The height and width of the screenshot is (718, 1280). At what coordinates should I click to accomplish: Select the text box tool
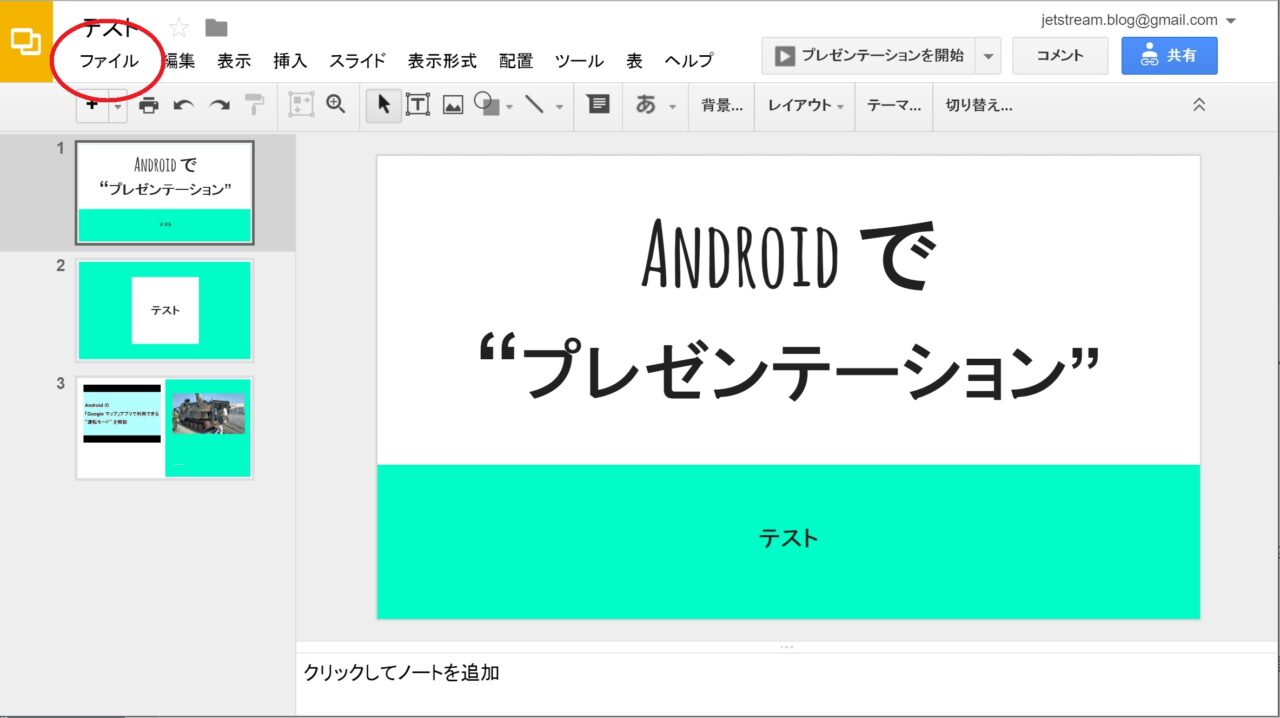click(417, 105)
